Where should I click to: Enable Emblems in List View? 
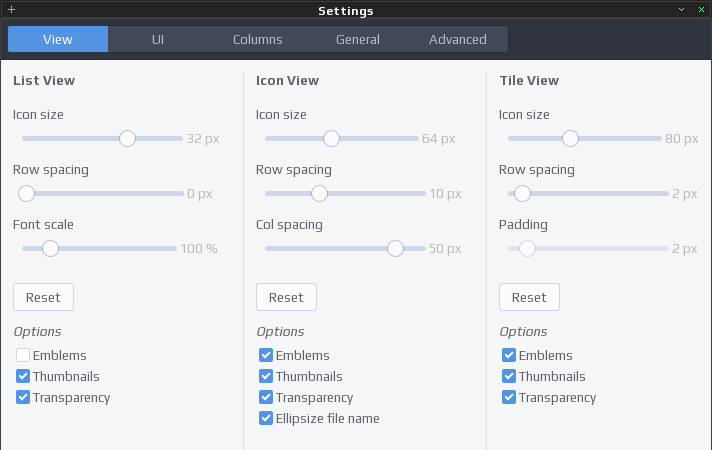pyautogui.click(x=23, y=355)
